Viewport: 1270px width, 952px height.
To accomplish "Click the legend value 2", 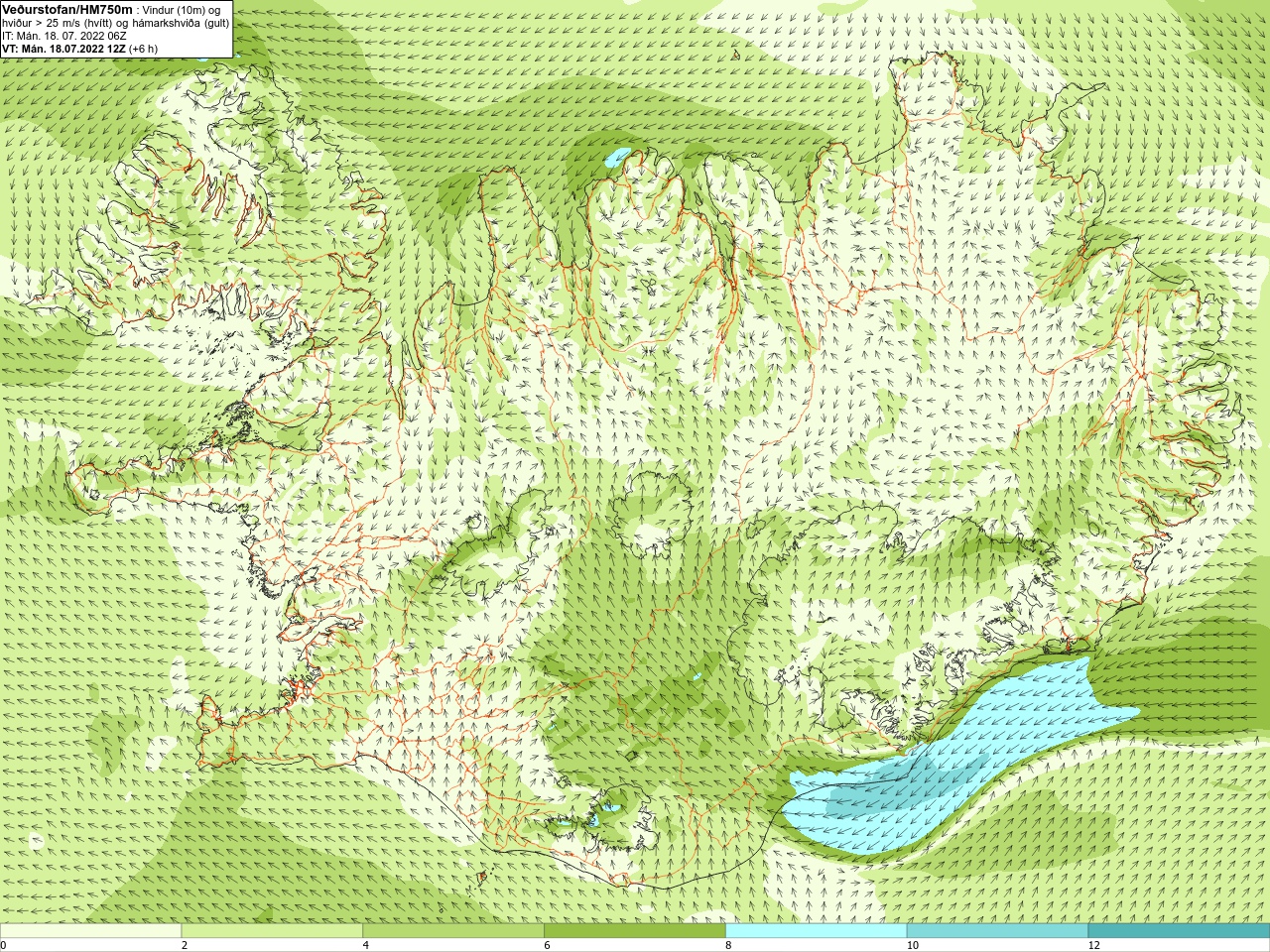I will click(x=185, y=945).
